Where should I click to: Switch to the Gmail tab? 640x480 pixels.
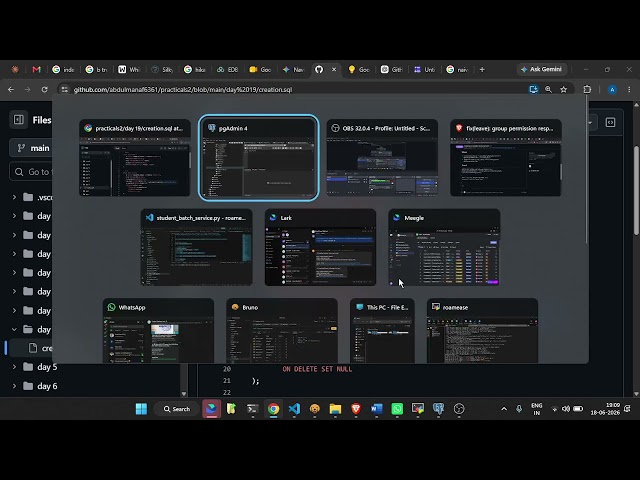click(x=36, y=69)
